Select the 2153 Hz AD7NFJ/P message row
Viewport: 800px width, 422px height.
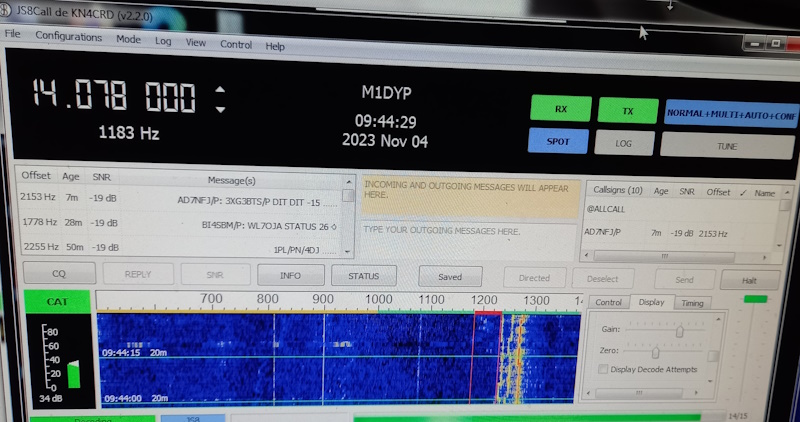179,199
